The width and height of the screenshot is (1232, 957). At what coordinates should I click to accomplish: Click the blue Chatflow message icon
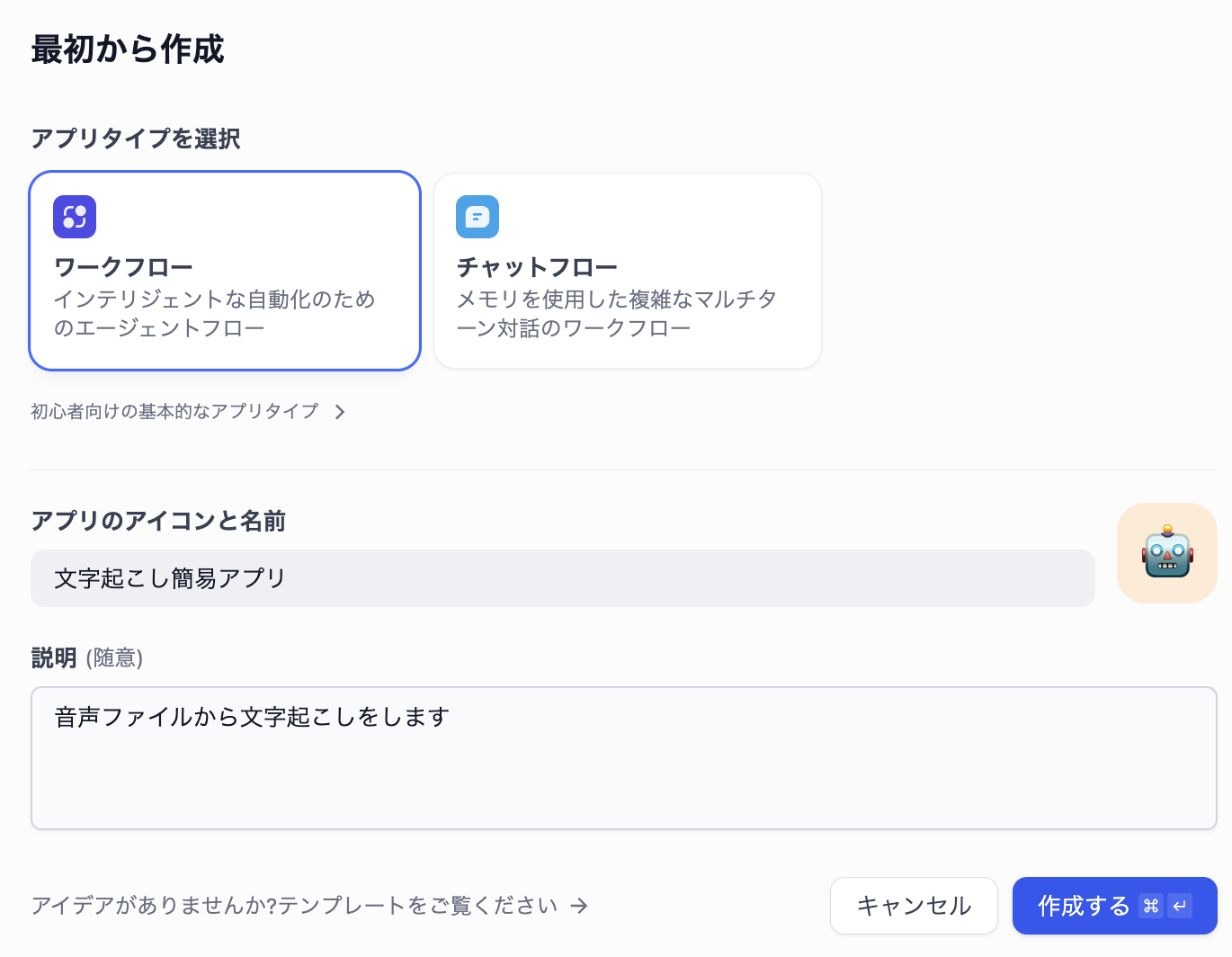[x=478, y=217]
